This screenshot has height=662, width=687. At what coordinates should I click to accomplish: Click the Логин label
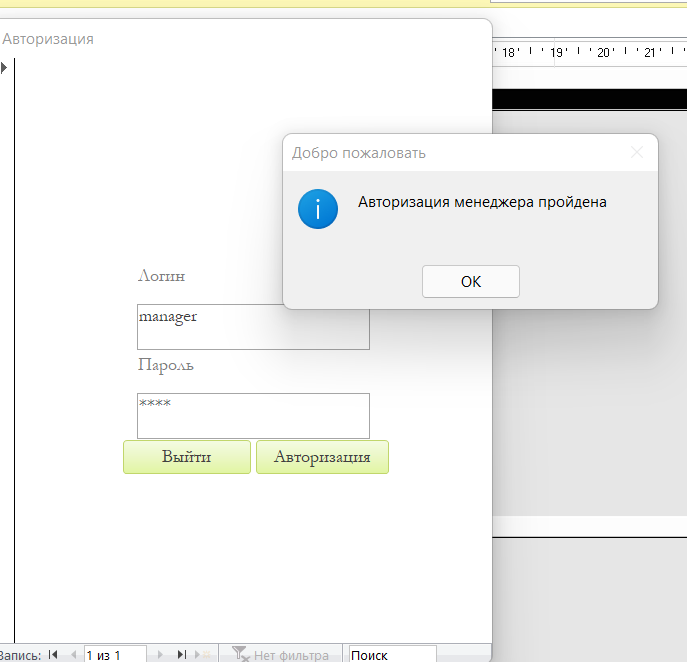(x=162, y=276)
